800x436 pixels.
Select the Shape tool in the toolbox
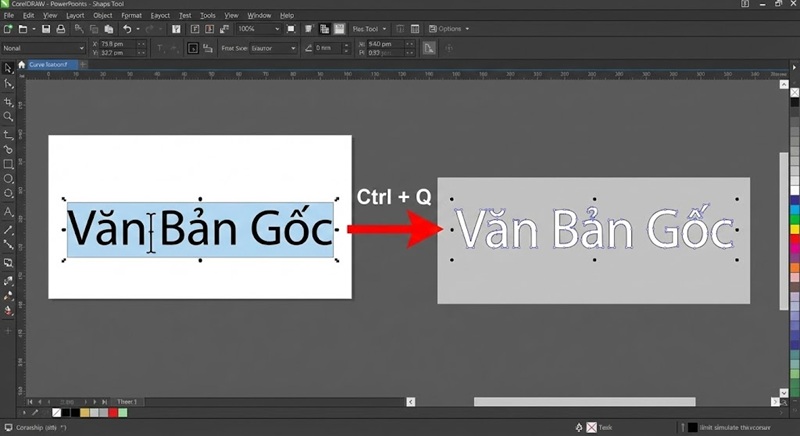[x=8, y=84]
